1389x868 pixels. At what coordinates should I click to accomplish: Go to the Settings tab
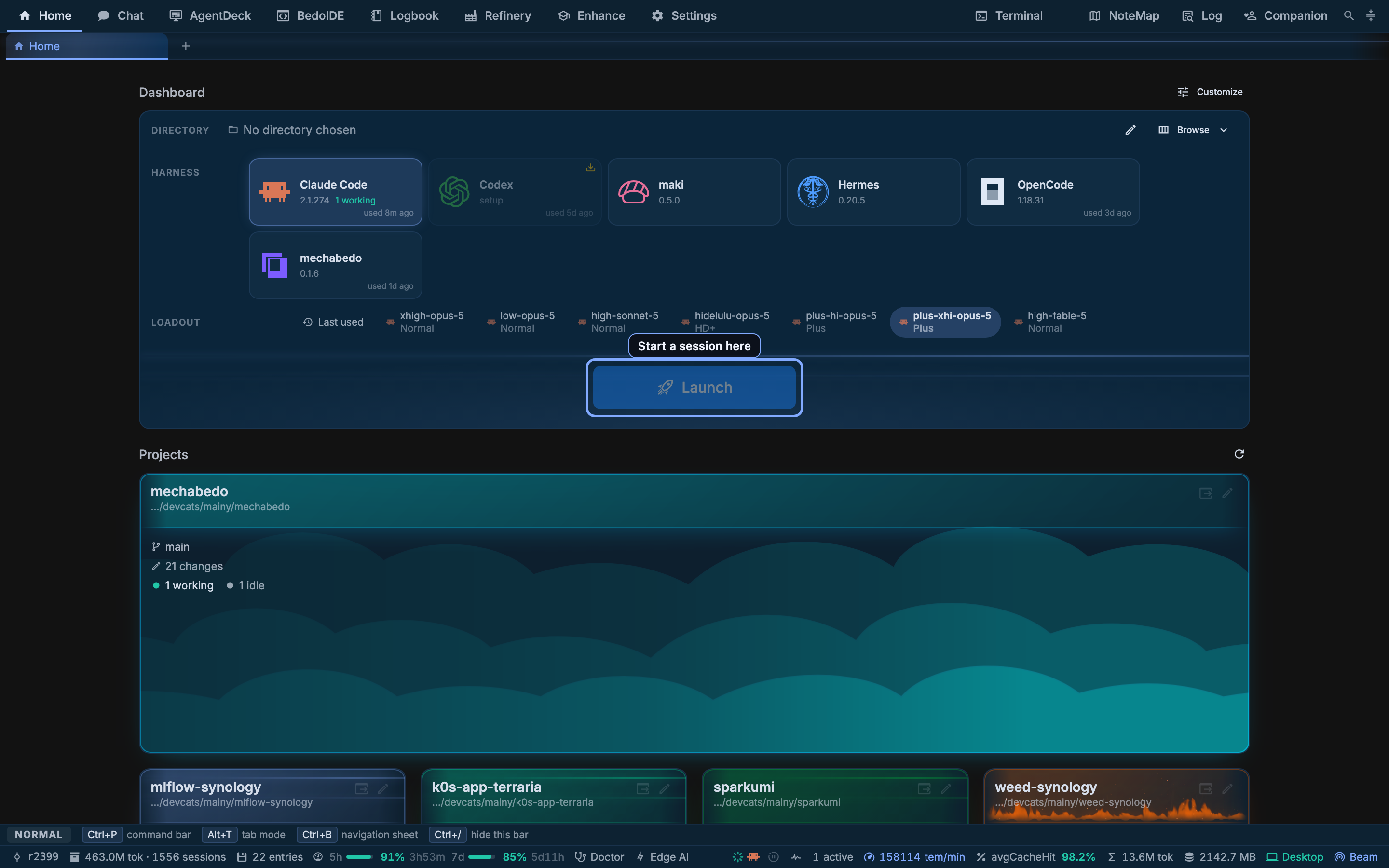pos(684,15)
